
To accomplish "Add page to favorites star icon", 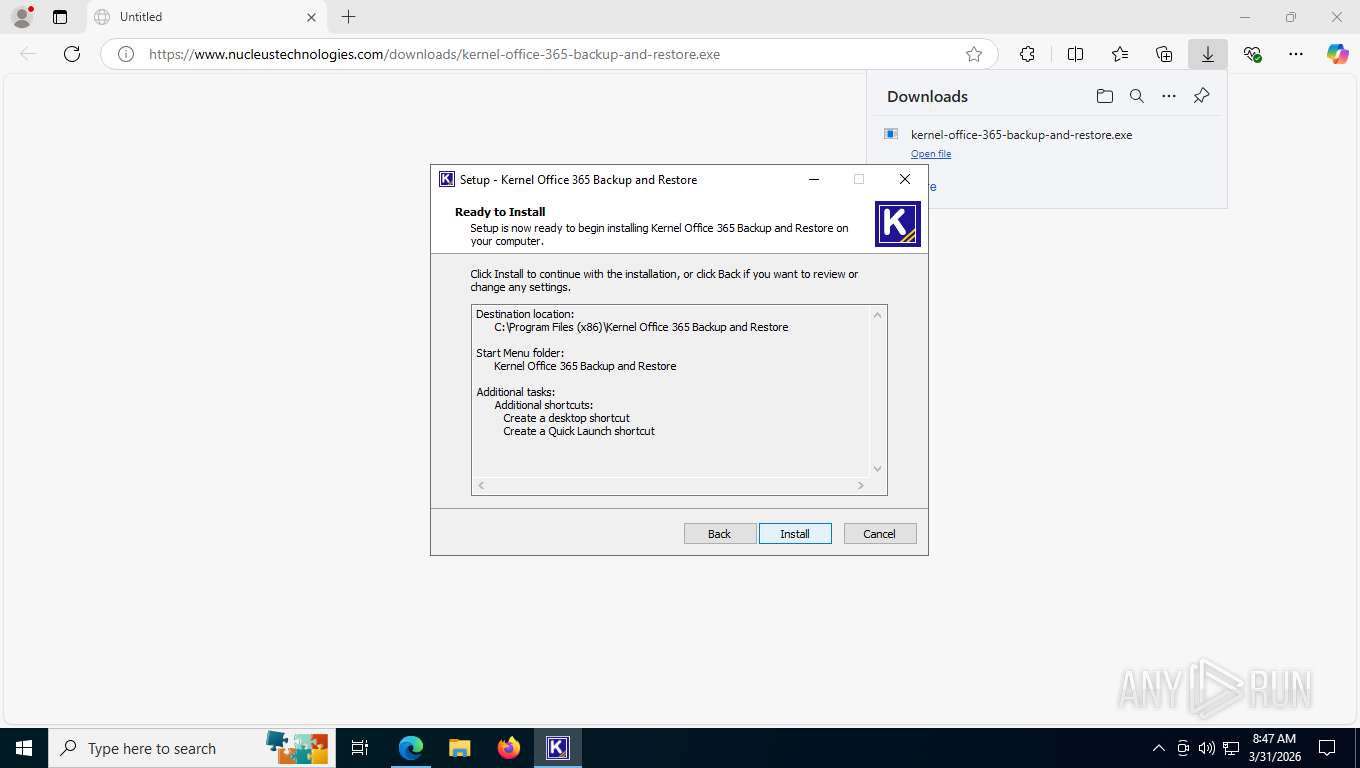I will (x=973, y=54).
